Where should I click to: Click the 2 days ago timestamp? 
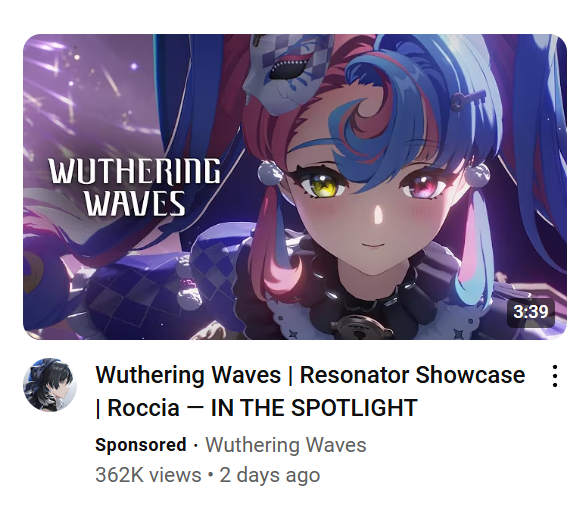[x=270, y=475]
